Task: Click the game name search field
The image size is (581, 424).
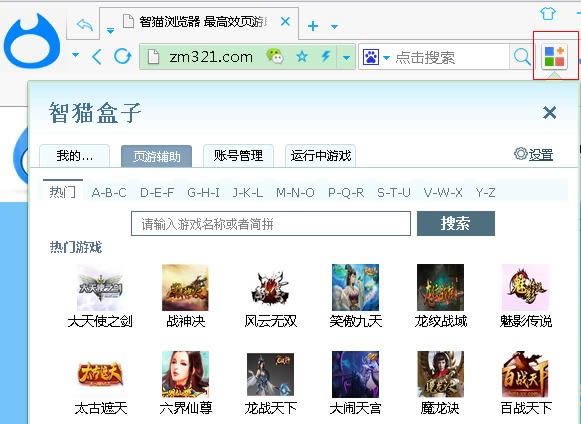Action: [x=271, y=223]
